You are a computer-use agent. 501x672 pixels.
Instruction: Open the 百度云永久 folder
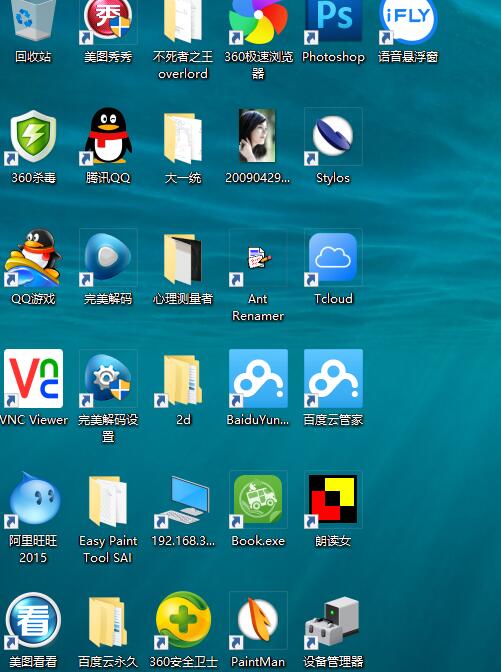point(108,621)
